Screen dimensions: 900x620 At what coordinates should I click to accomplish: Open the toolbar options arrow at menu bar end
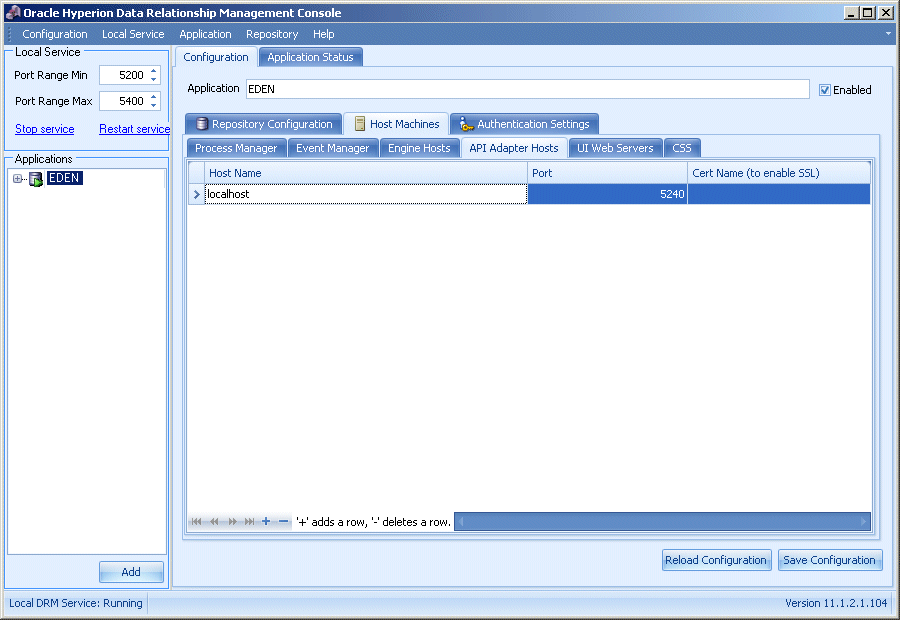[x=888, y=33]
